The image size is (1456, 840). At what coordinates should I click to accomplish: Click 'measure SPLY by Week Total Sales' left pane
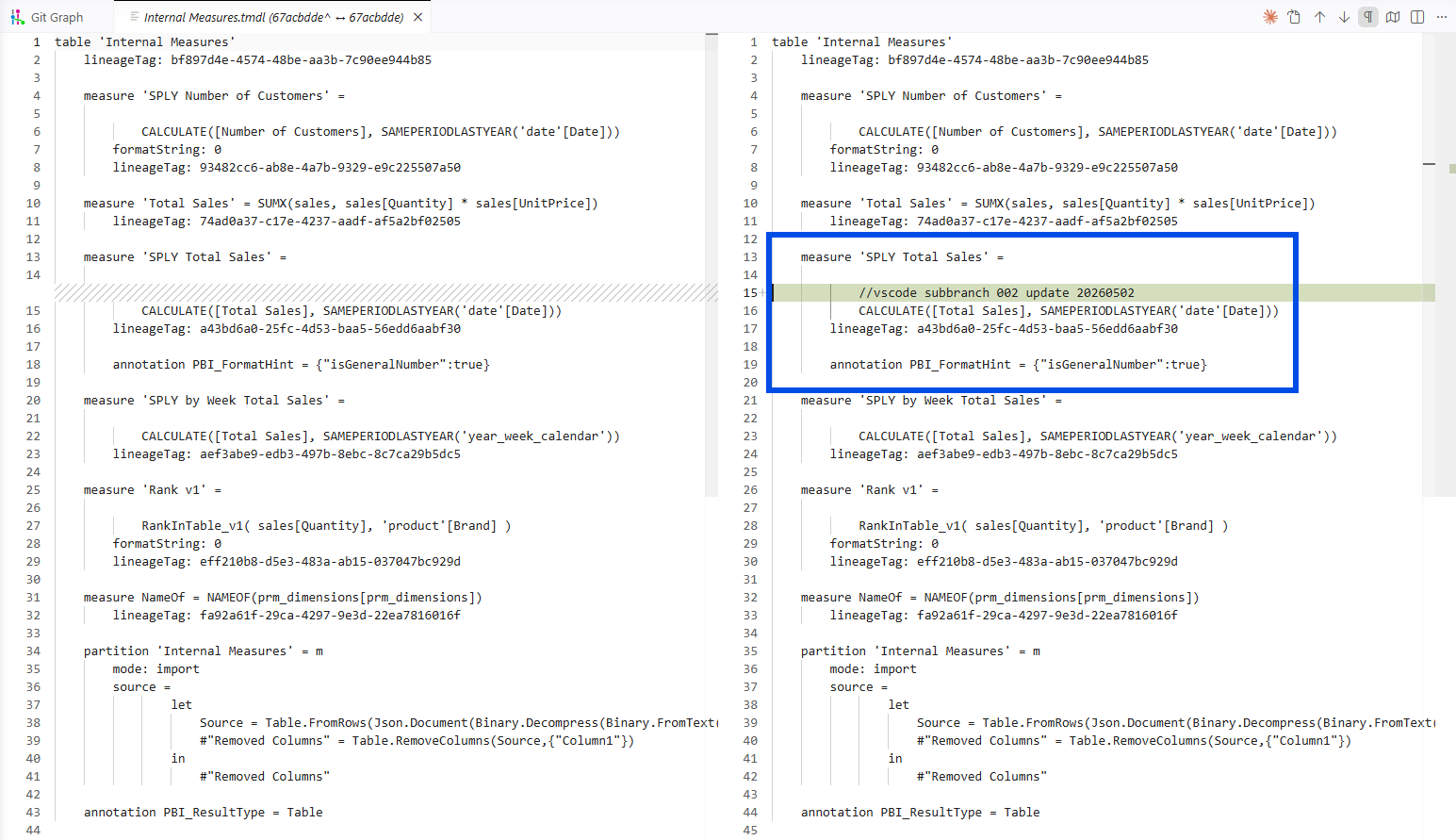[x=214, y=401]
